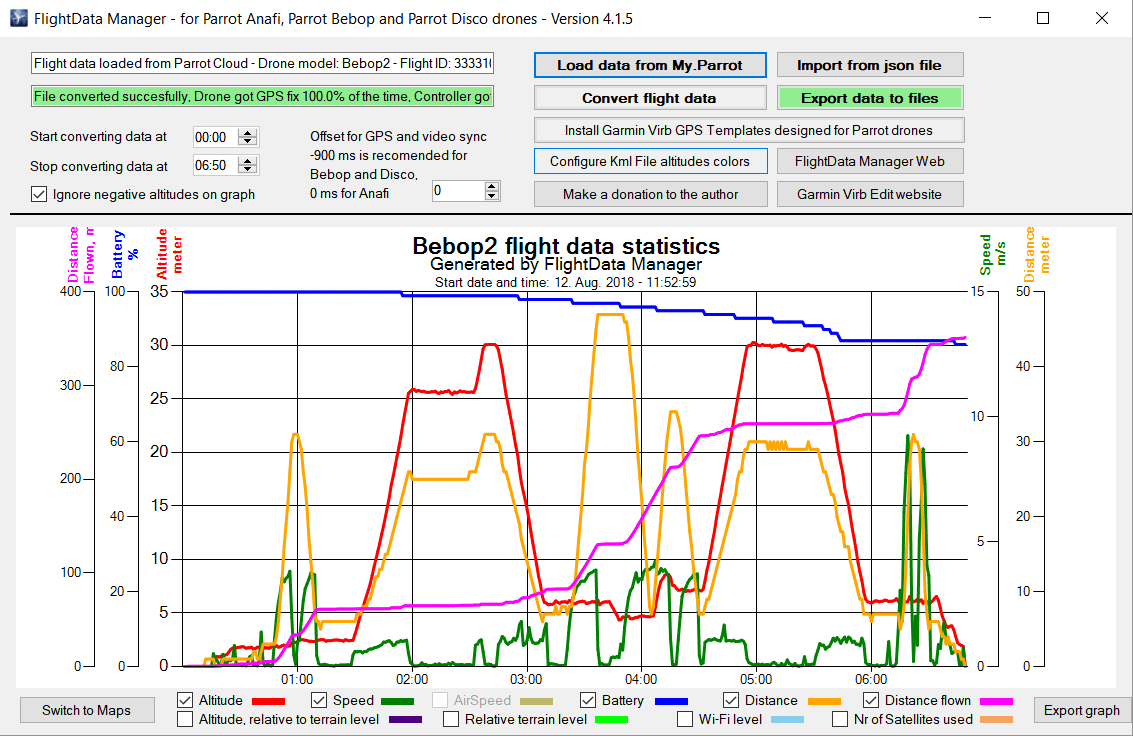Image resolution: width=1133 pixels, height=736 pixels.
Task: Click the orange Distance color swatch
Action: point(824,701)
